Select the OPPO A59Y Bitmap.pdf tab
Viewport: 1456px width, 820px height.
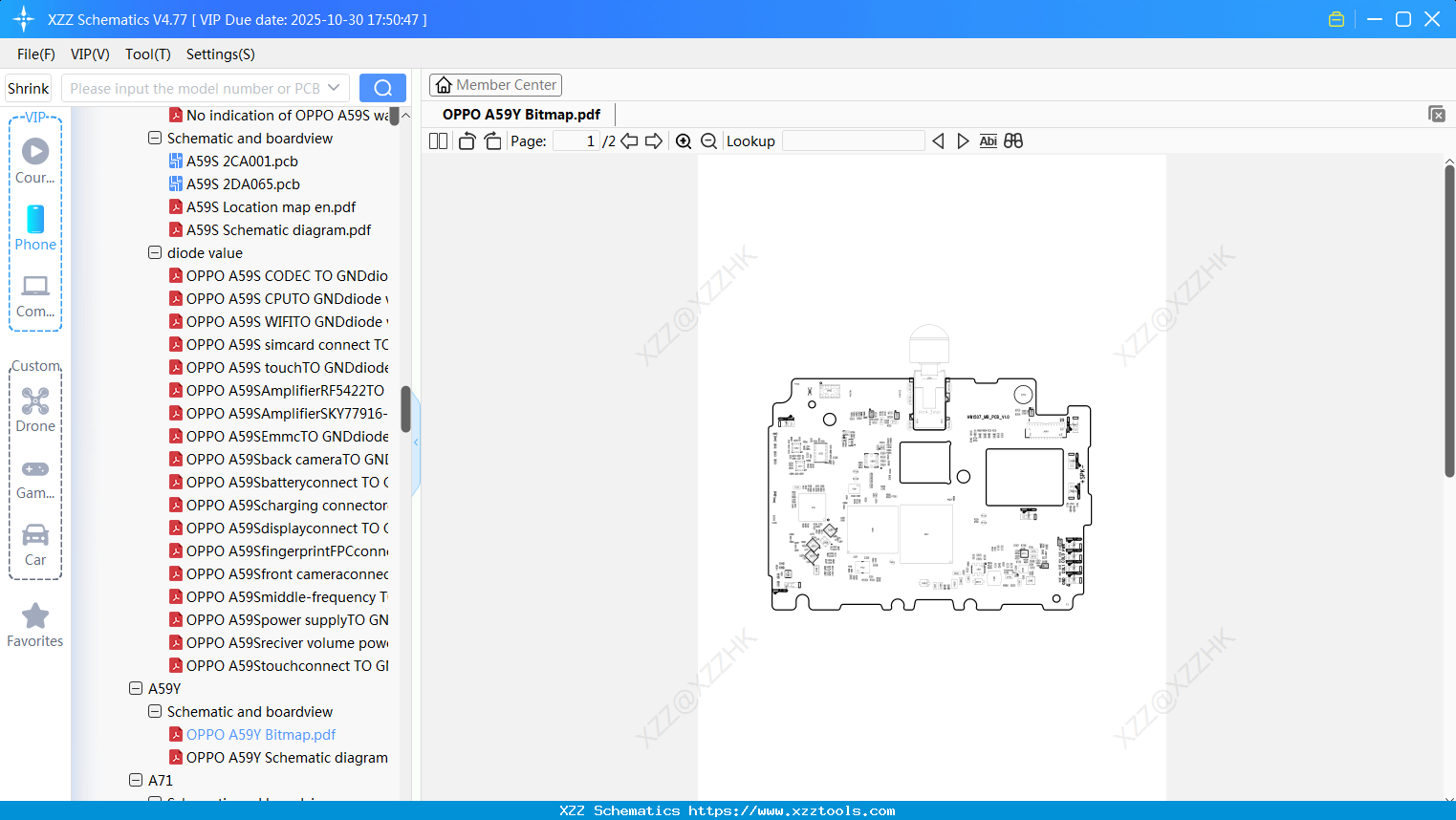(x=521, y=115)
